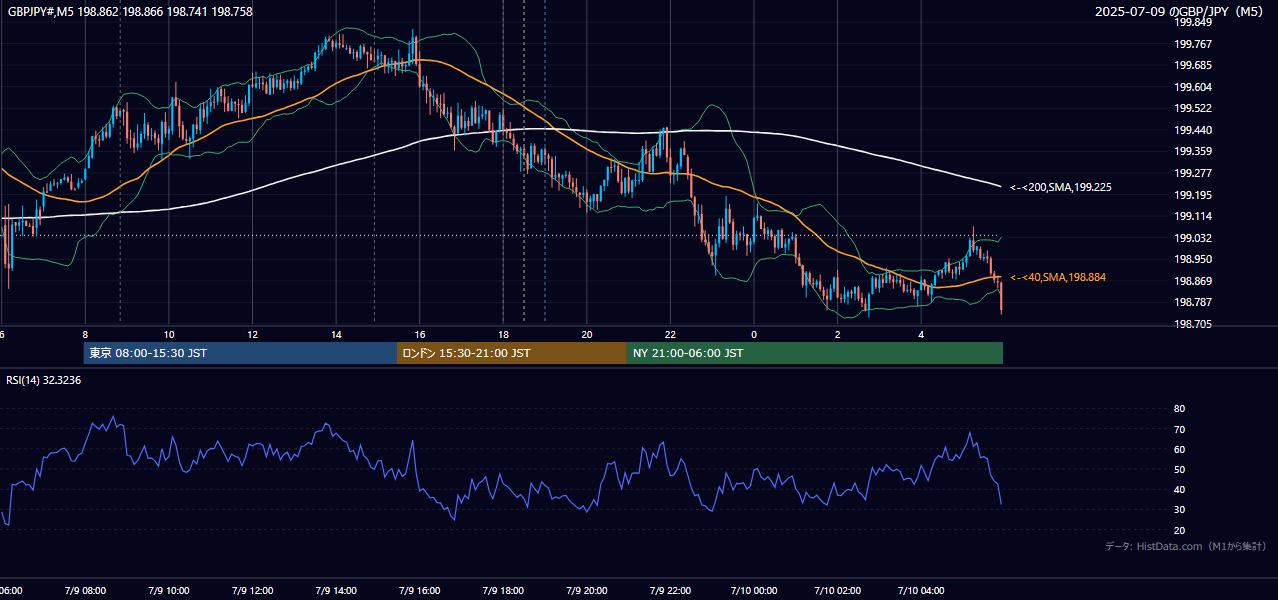Click price axis label 198.705
This screenshot has height=600, width=1278.
point(1192,324)
